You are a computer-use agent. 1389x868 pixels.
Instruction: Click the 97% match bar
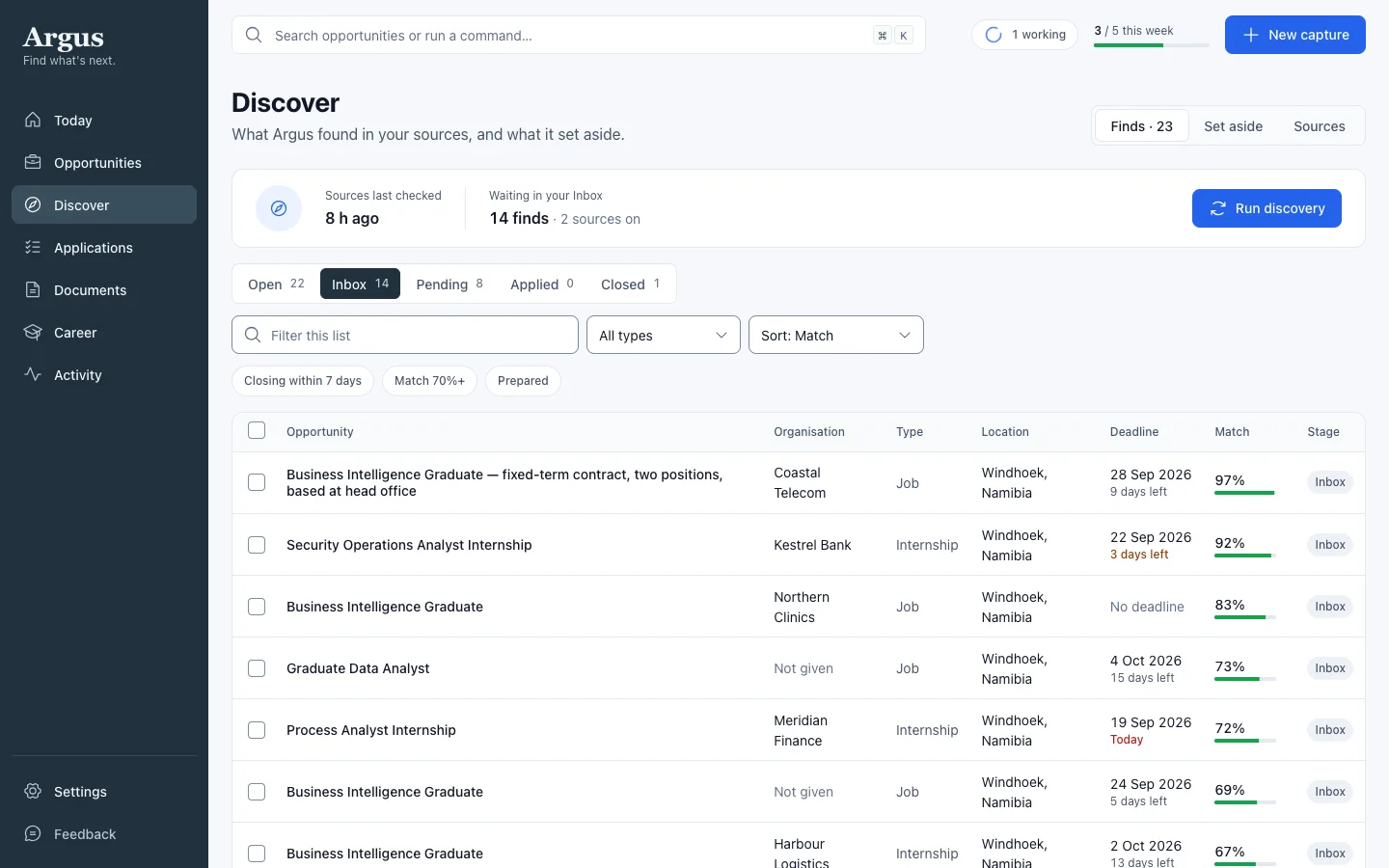tap(1244, 493)
